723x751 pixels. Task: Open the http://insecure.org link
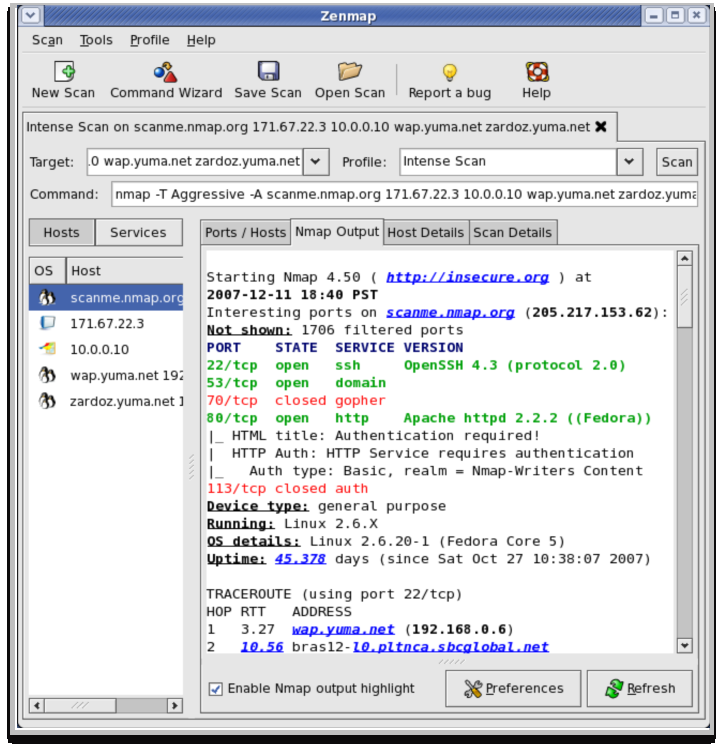[467, 277]
